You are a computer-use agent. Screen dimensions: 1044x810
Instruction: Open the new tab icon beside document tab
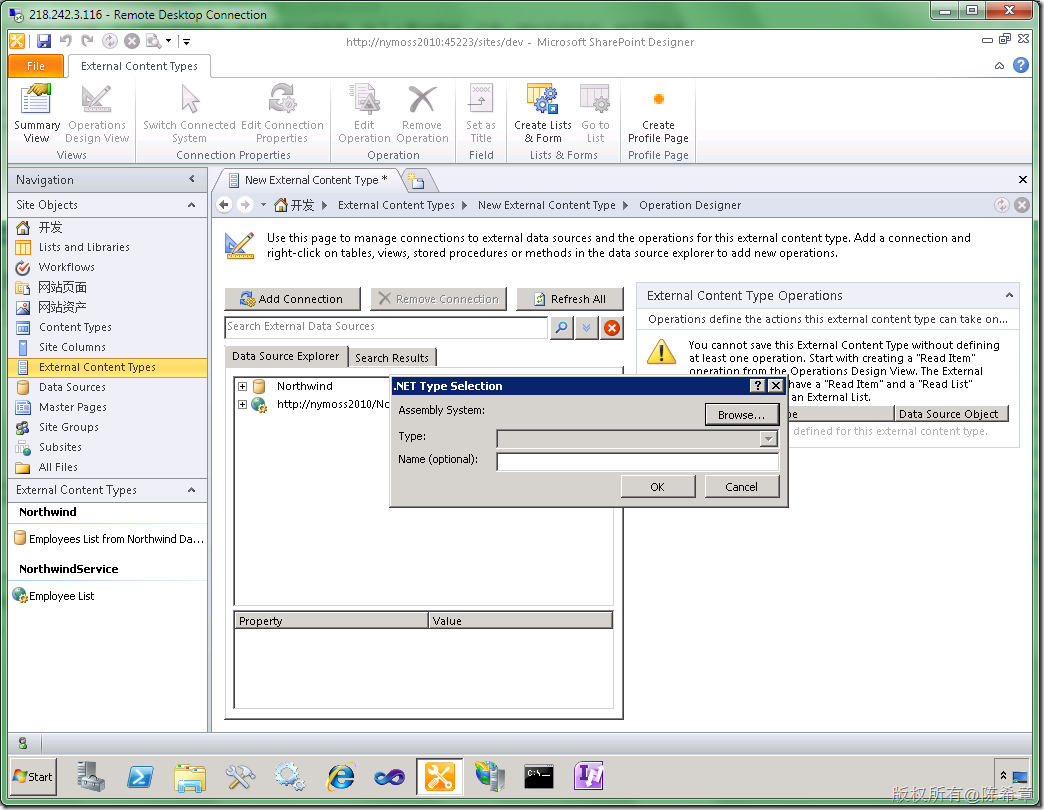pos(417,180)
